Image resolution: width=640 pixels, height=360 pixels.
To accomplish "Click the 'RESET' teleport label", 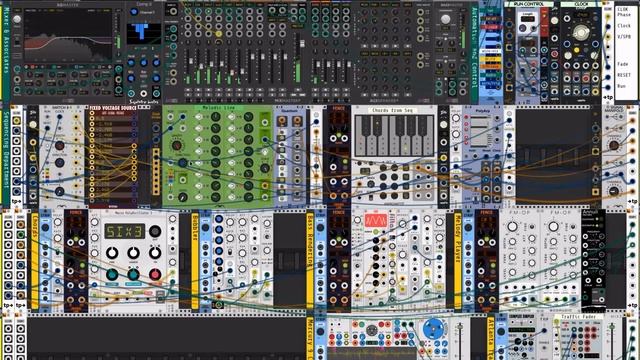I will coord(624,75).
